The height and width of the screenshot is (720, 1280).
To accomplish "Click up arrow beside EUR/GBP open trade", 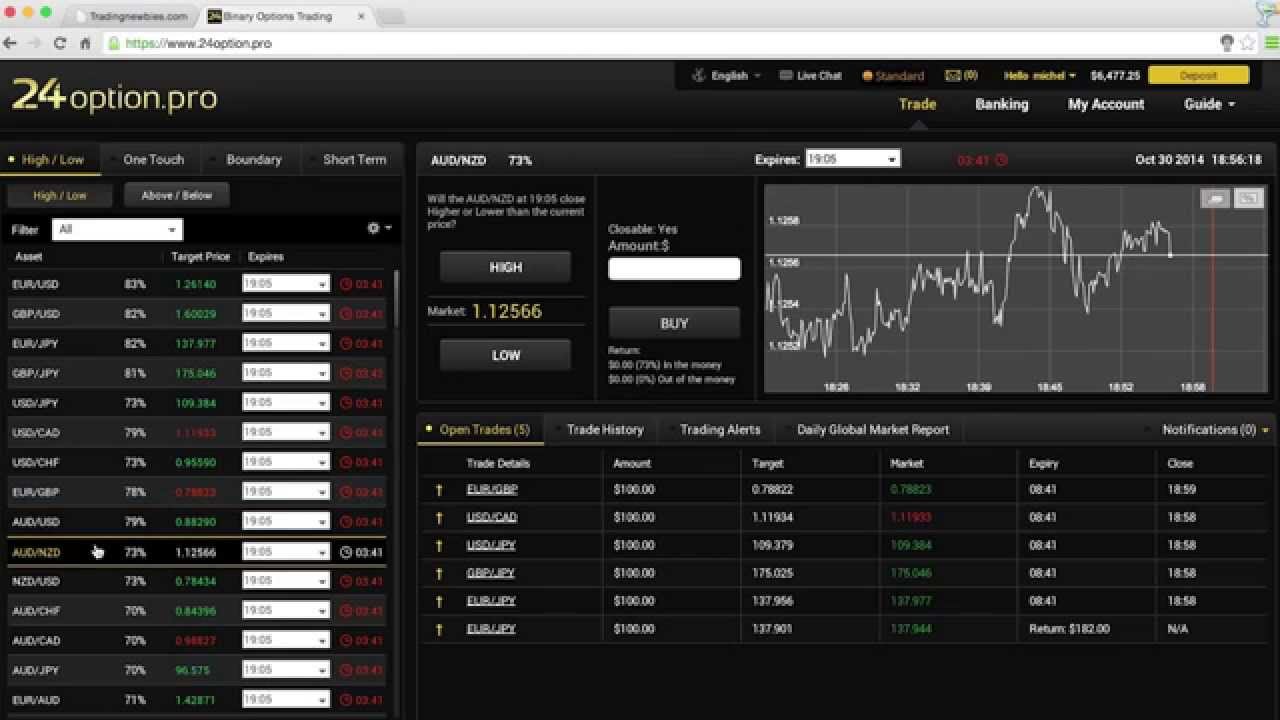I will (x=438, y=490).
